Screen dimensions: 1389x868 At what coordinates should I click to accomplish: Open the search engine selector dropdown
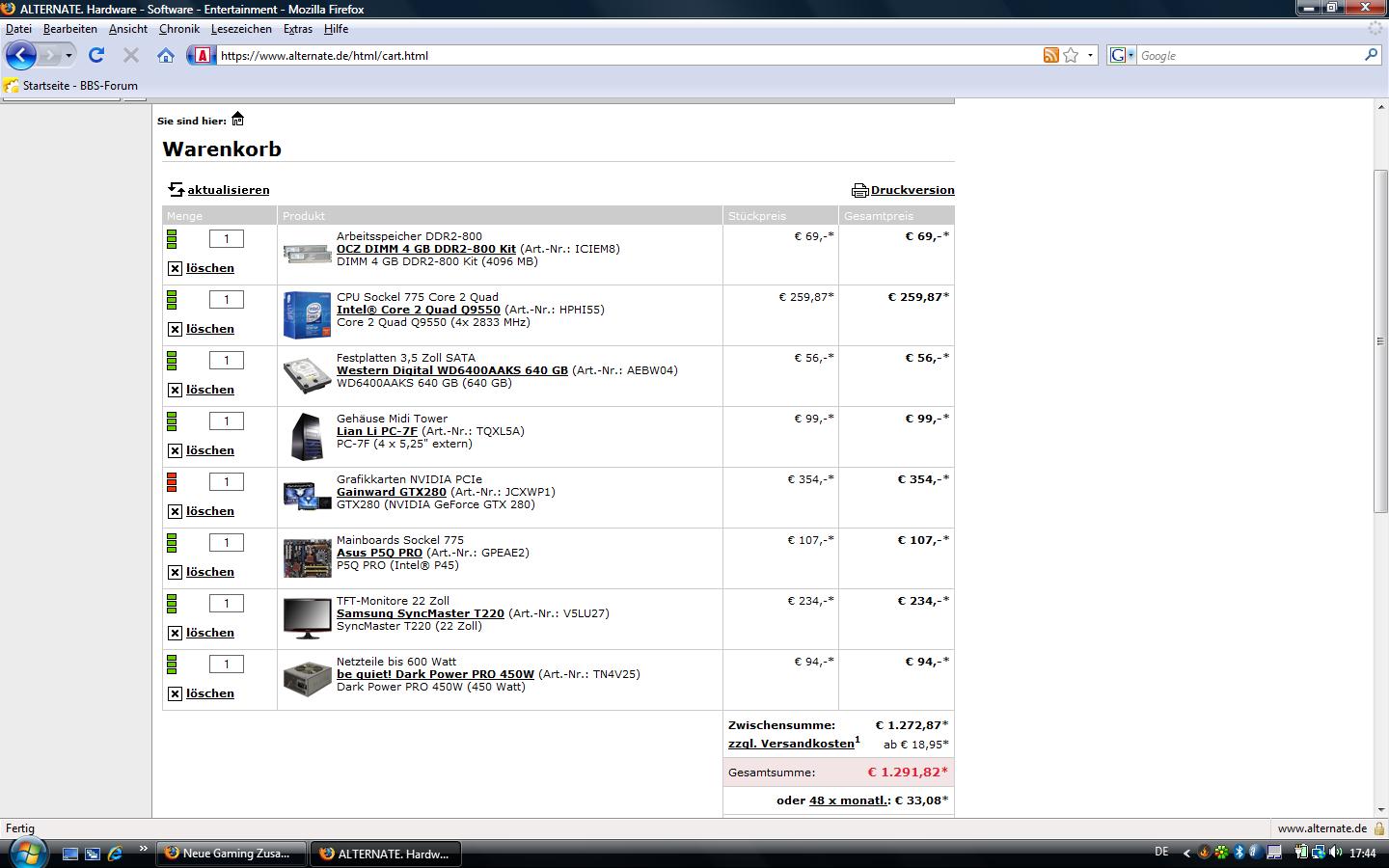tap(1131, 55)
